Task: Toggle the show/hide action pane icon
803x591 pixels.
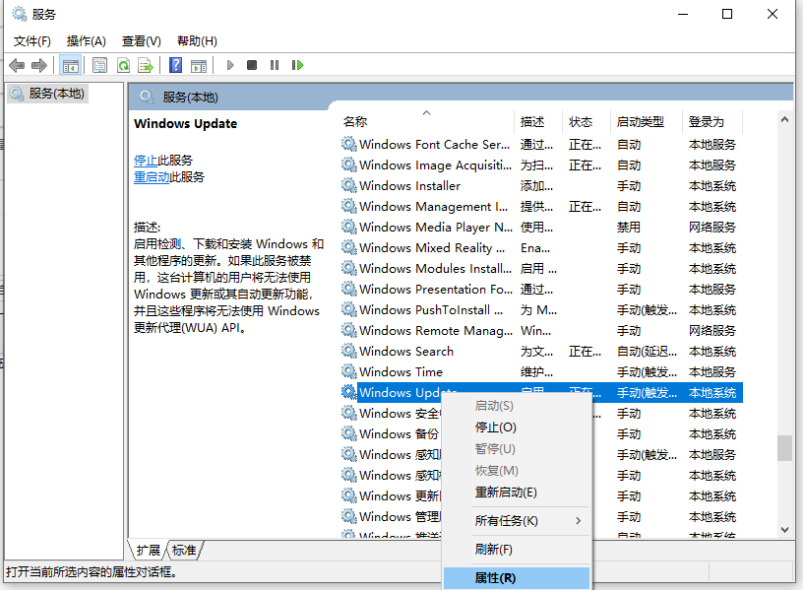Action: coord(197,65)
